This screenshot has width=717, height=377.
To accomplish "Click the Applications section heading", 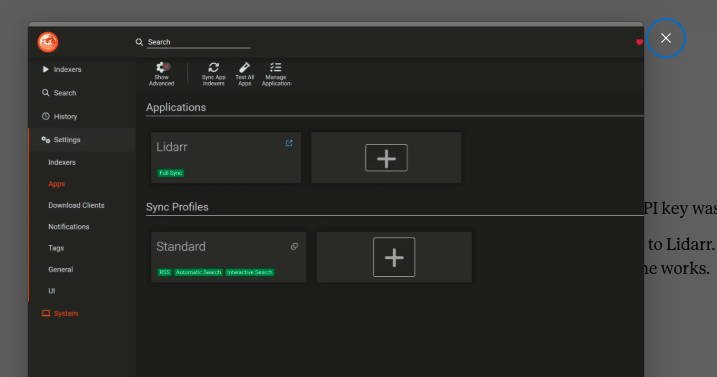I will click(x=176, y=108).
